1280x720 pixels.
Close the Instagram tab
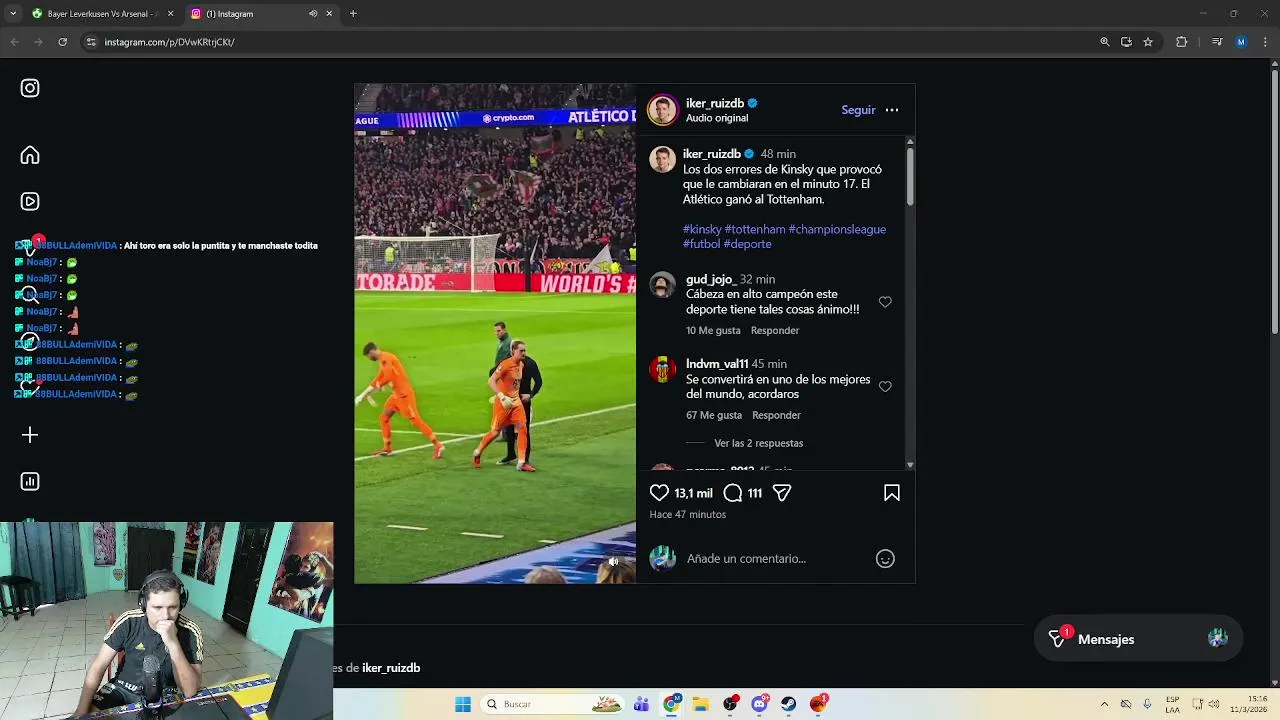[329, 14]
